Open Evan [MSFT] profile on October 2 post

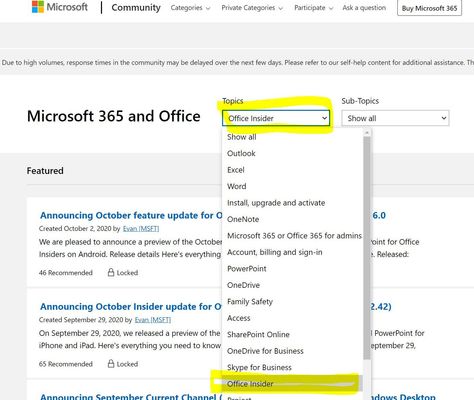(x=141, y=229)
